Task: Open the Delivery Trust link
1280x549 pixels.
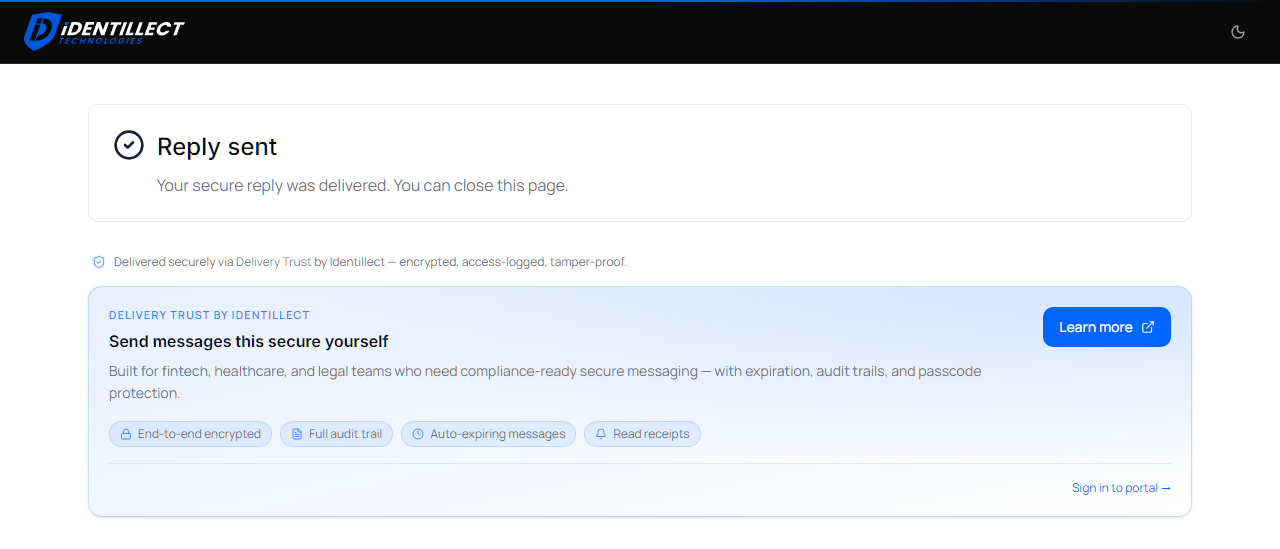Action: pos(274,262)
